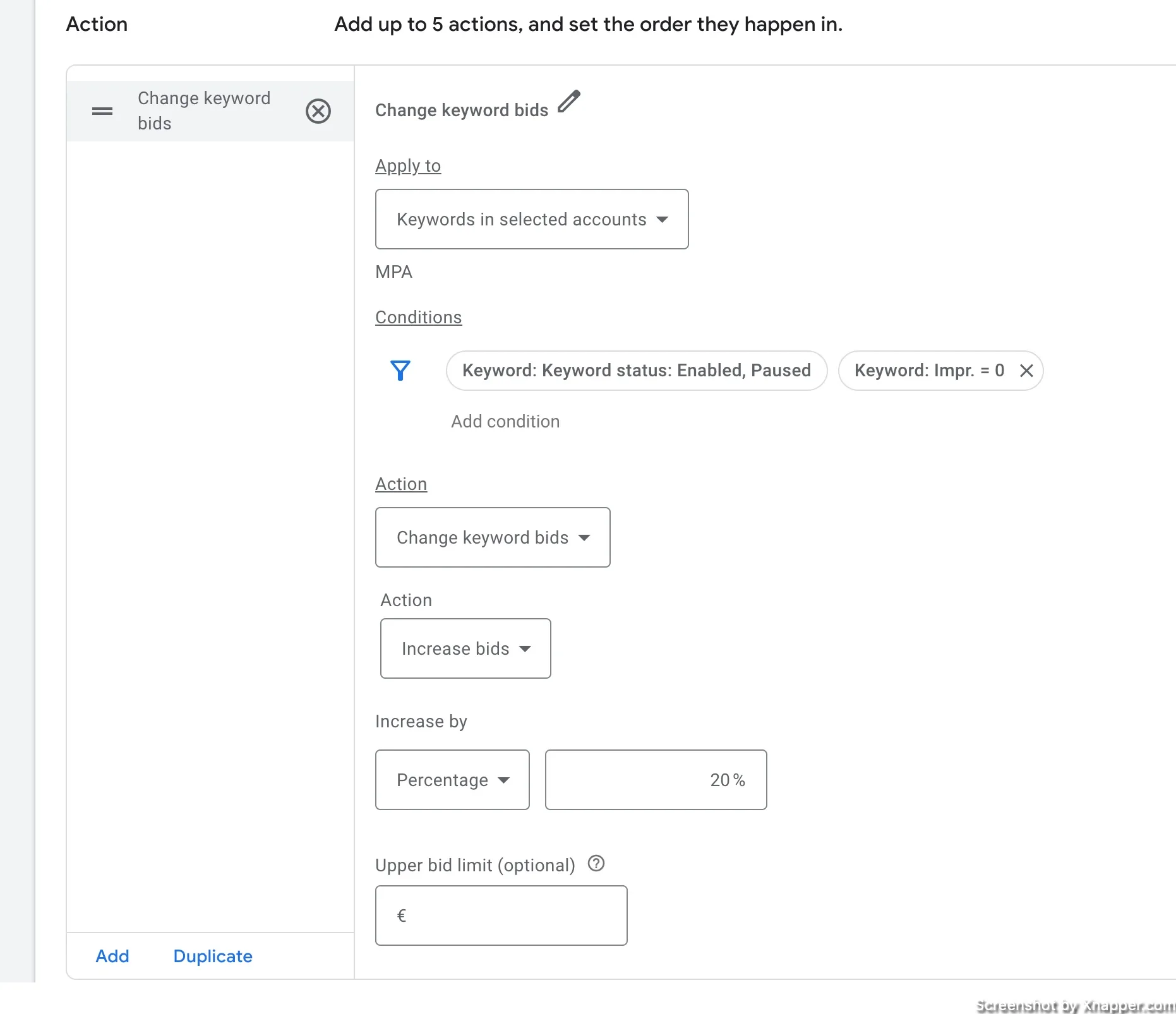Open the Percentage type dropdown
1176x1014 pixels.
click(452, 780)
